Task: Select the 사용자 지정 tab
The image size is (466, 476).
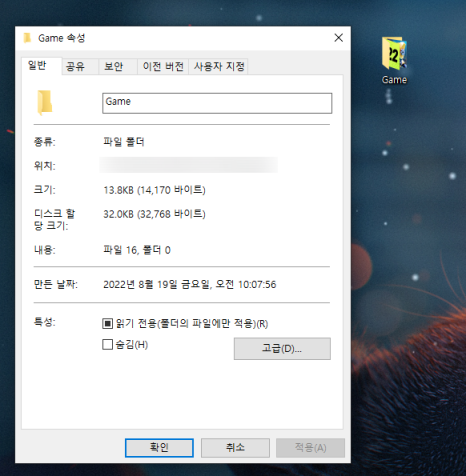Action: point(219,66)
